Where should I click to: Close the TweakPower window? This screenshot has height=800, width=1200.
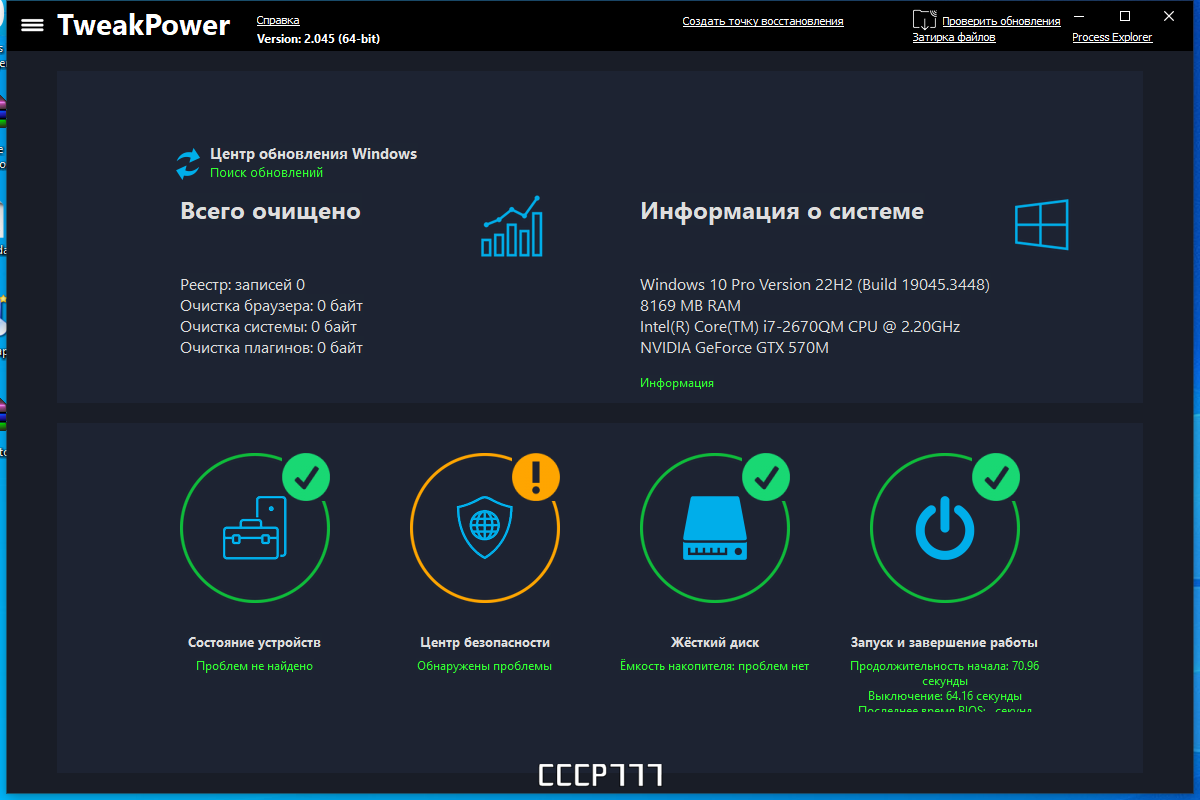coord(1171,16)
